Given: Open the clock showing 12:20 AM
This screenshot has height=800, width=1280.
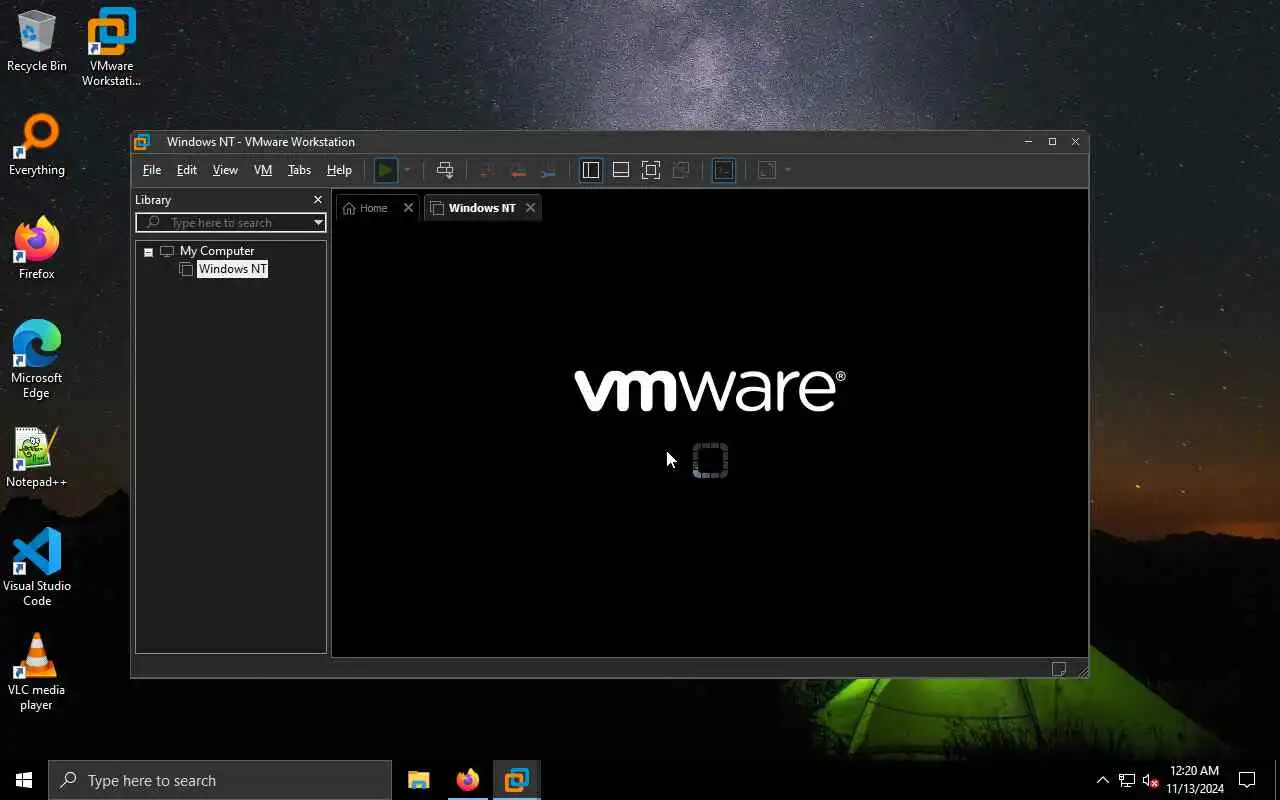Looking at the screenshot, I should [x=1194, y=780].
